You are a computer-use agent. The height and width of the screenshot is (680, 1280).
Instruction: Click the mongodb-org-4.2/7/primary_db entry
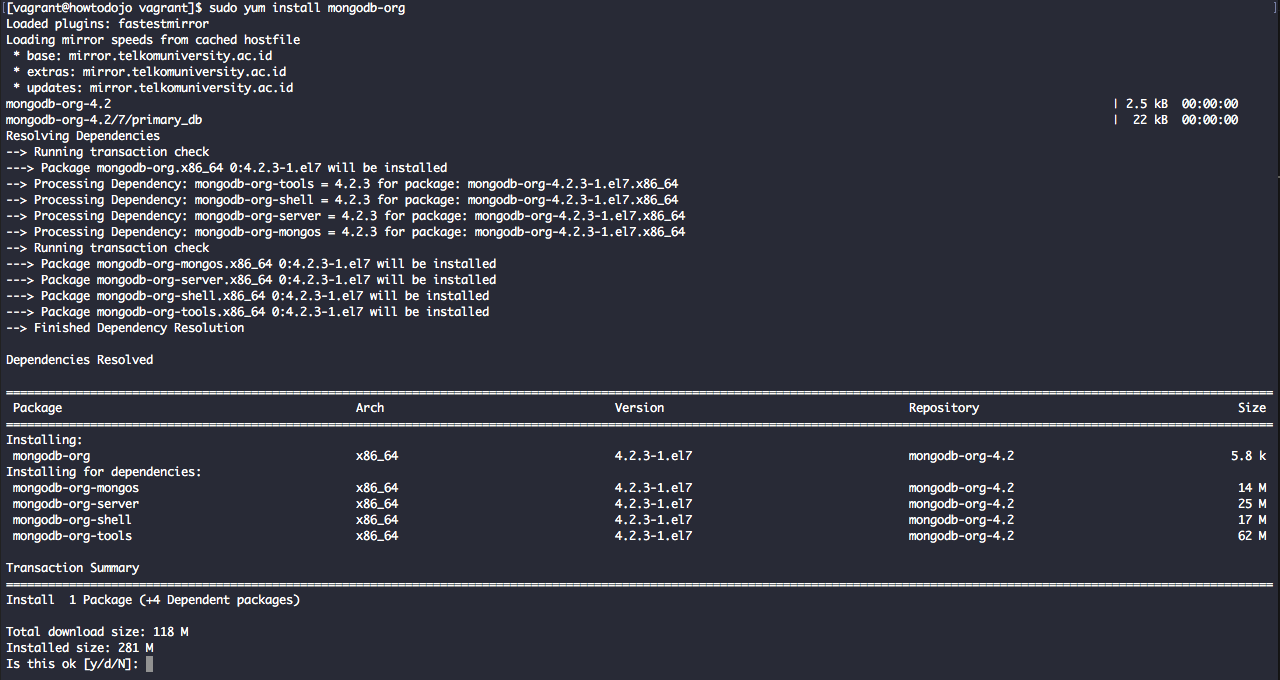pos(103,119)
